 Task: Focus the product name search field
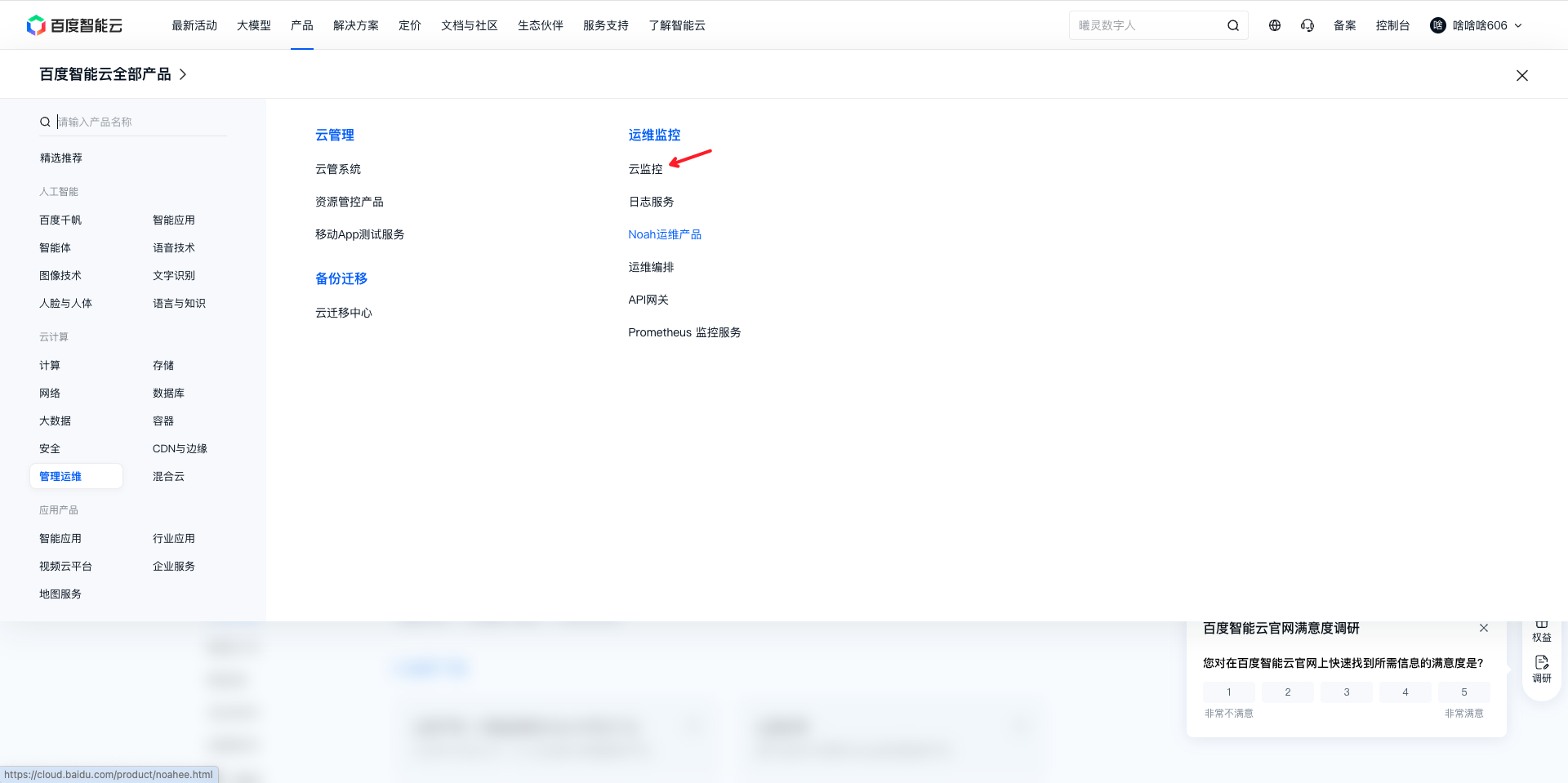pos(140,122)
